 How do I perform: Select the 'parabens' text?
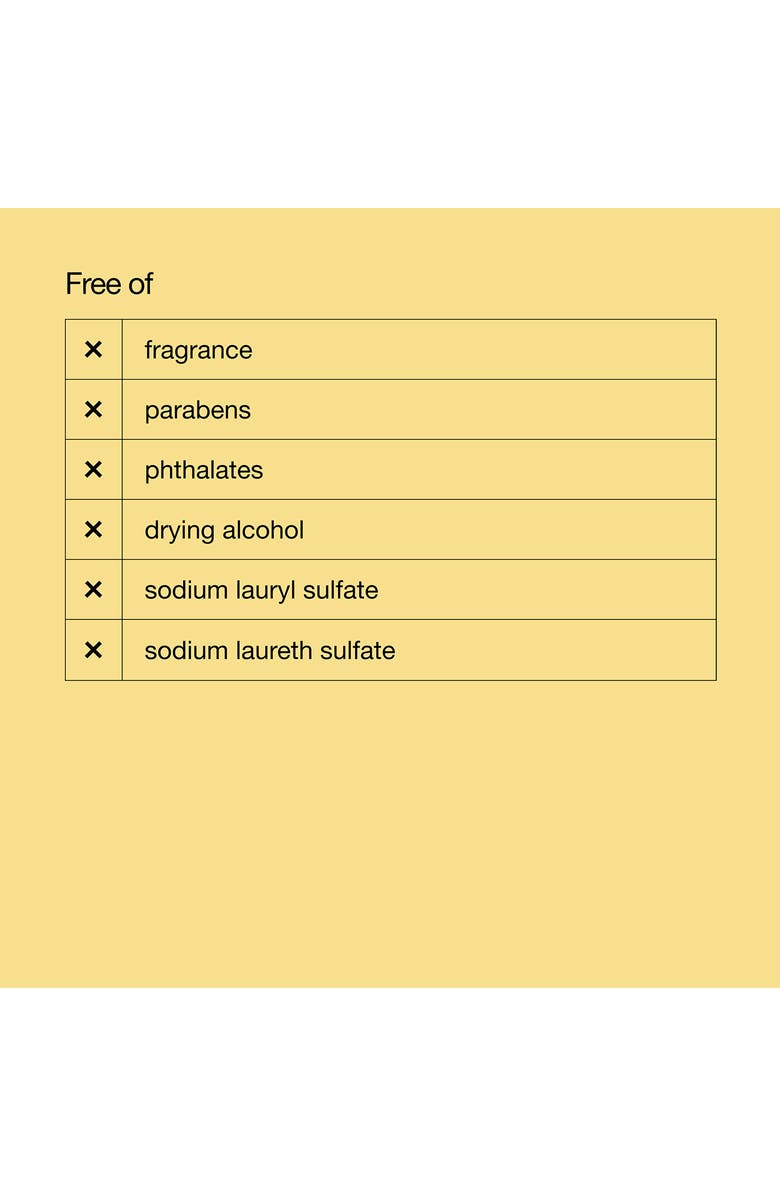(197, 411)
